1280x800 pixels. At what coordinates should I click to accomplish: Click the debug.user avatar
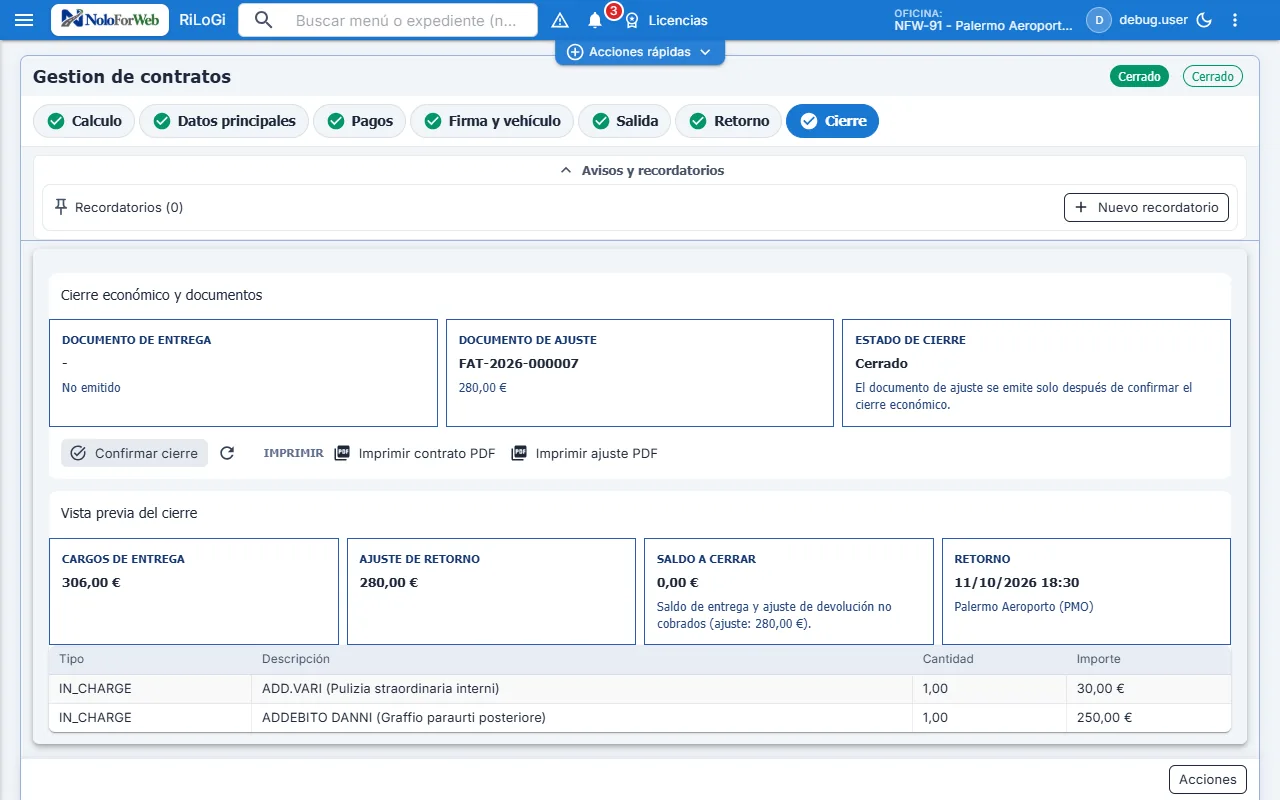coord(1099,20)
